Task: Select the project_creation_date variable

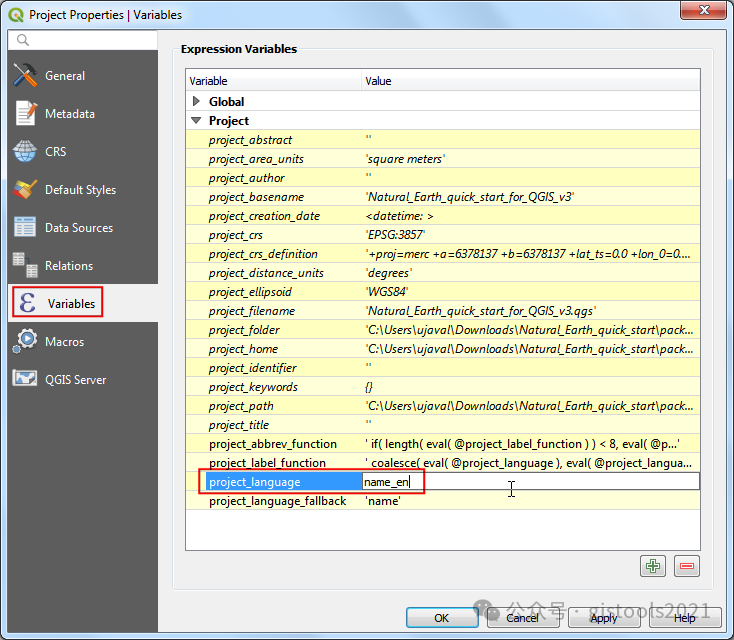Action: [x=264, y=216]
